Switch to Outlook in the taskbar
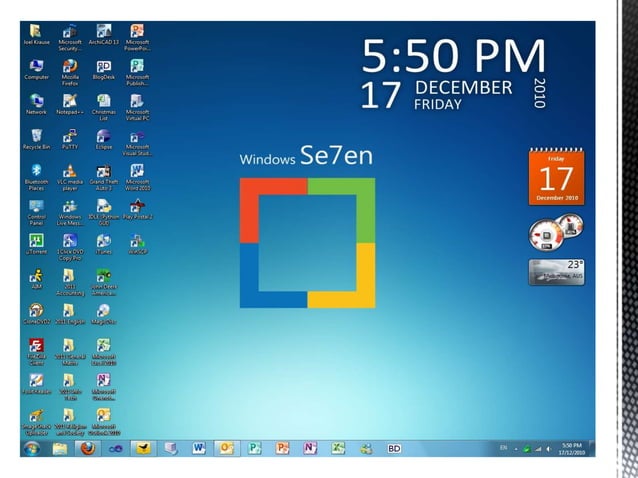The height and width of the screenshot is (478, 638). [227, 448]
